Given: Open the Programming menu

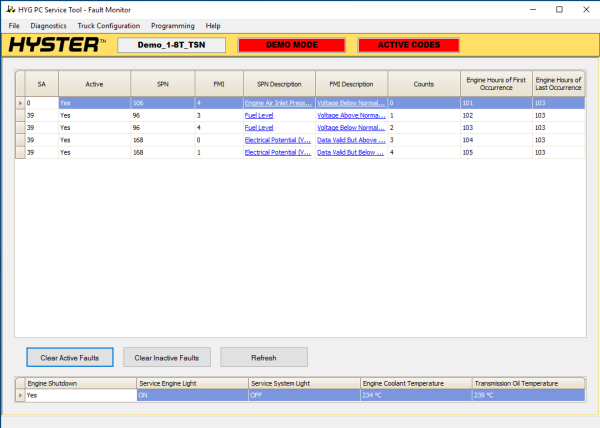Looking at the screenshot, I should [x=173, y=26].
